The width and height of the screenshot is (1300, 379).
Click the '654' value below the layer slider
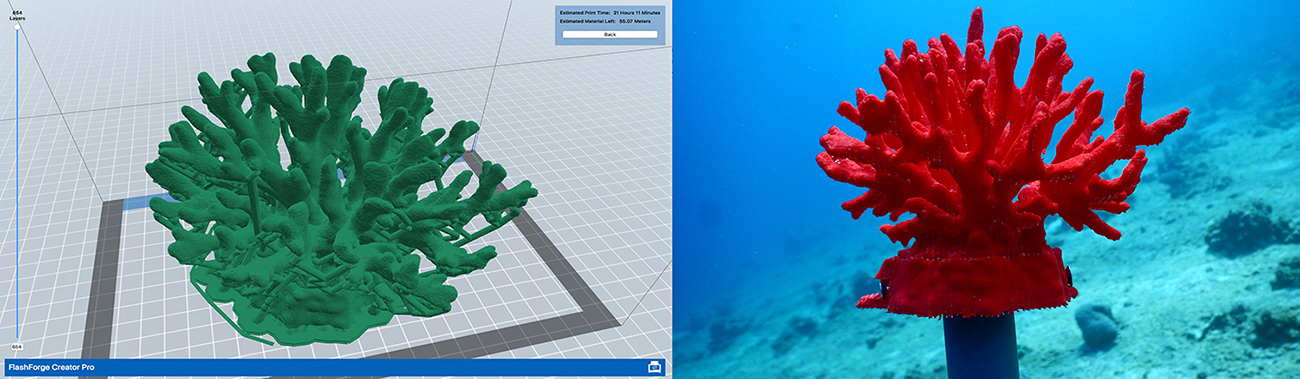click(x=16, y=346)
